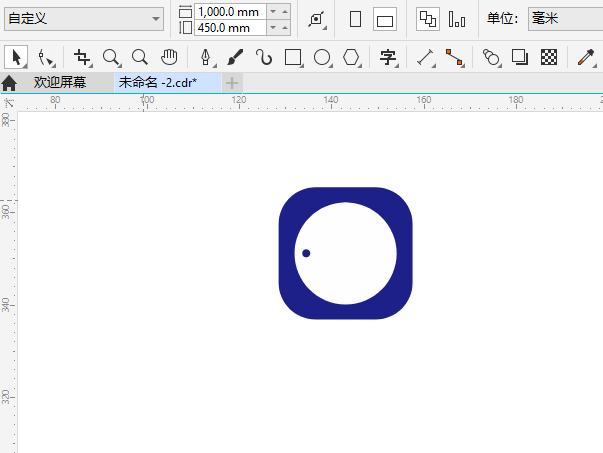The height and width of the screenshot is (453, 603).
Task: Select the Pan hand tool
Action: (x=169, y=57)
